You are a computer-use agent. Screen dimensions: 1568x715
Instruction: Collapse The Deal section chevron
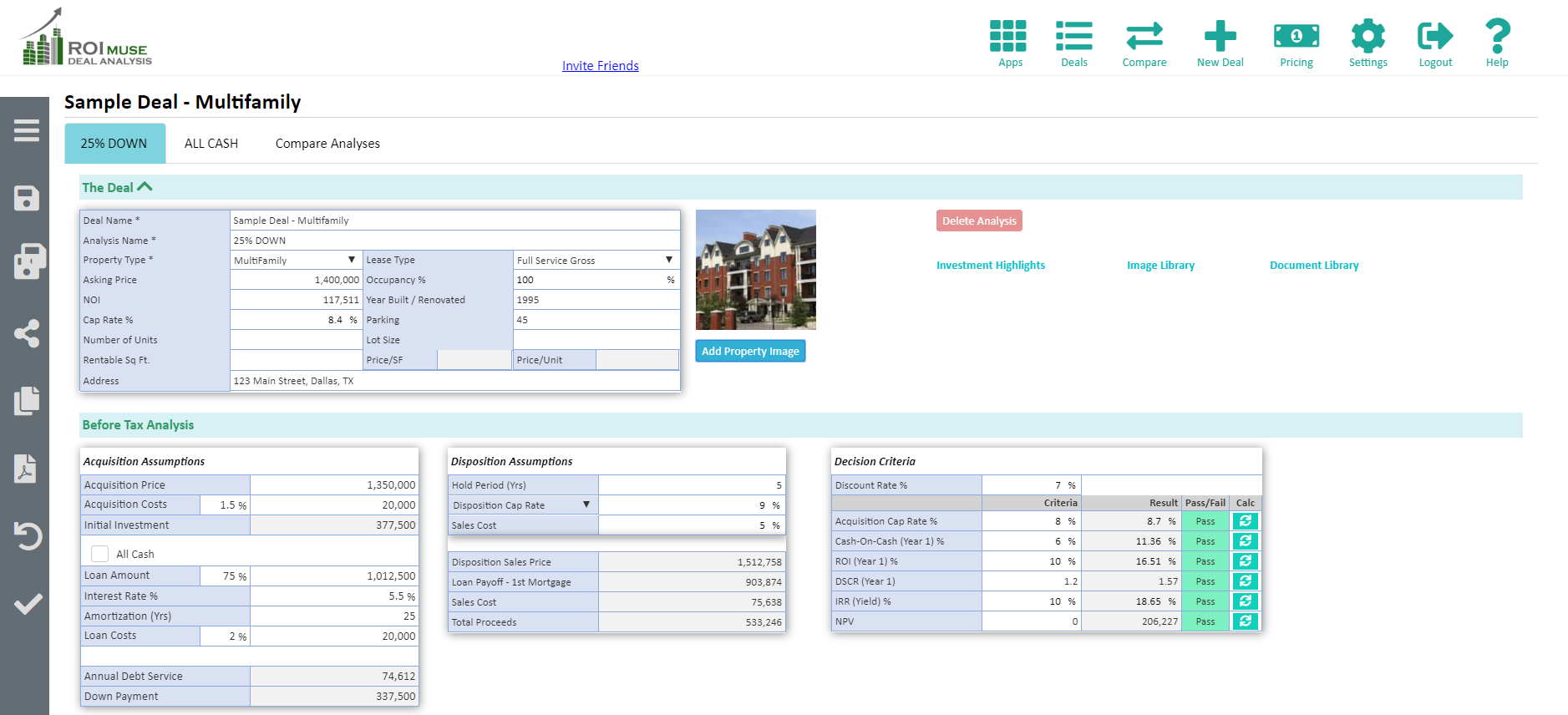pyautogui.click(x=145, y=187)
